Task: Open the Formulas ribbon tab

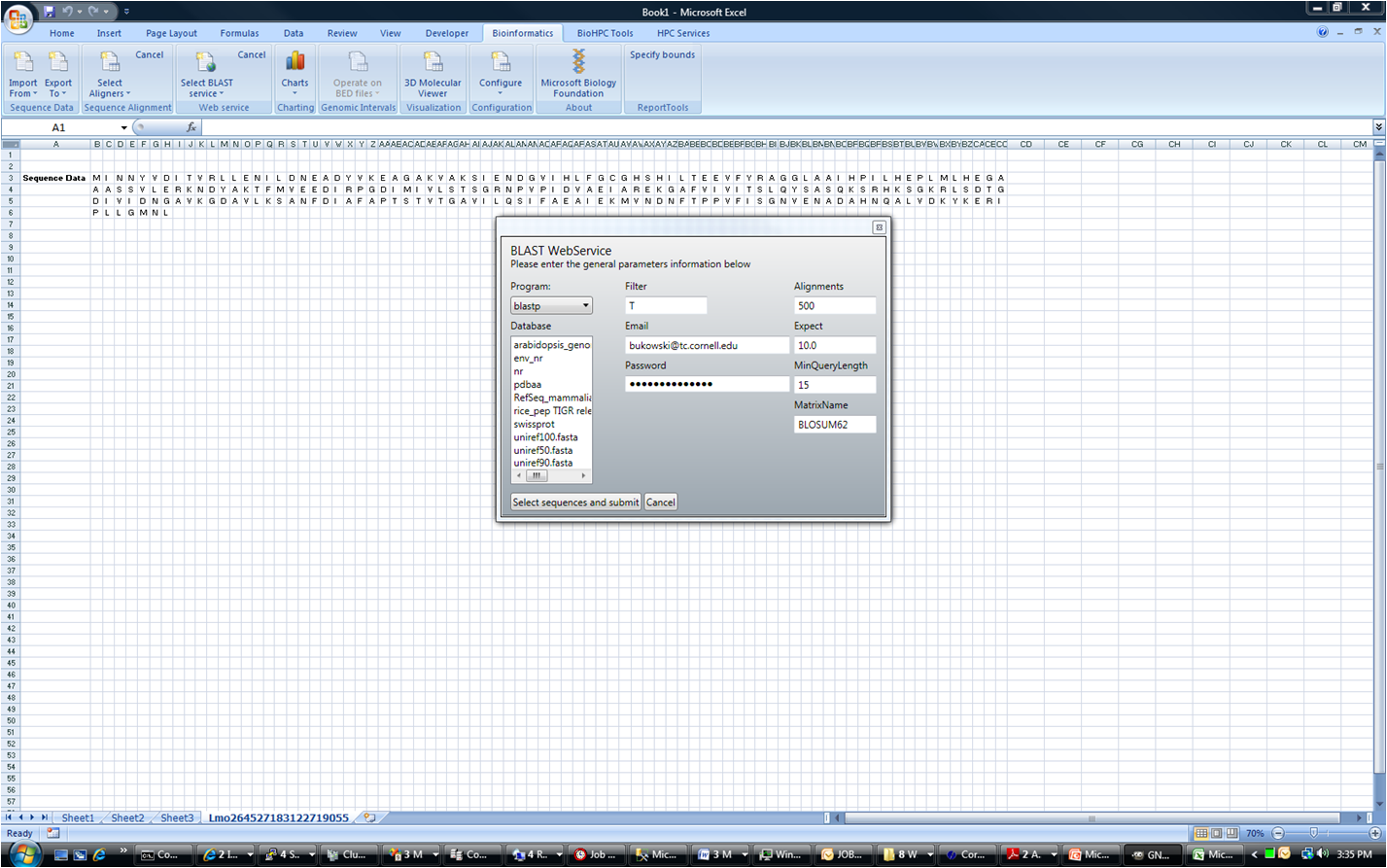Action: 239,33
